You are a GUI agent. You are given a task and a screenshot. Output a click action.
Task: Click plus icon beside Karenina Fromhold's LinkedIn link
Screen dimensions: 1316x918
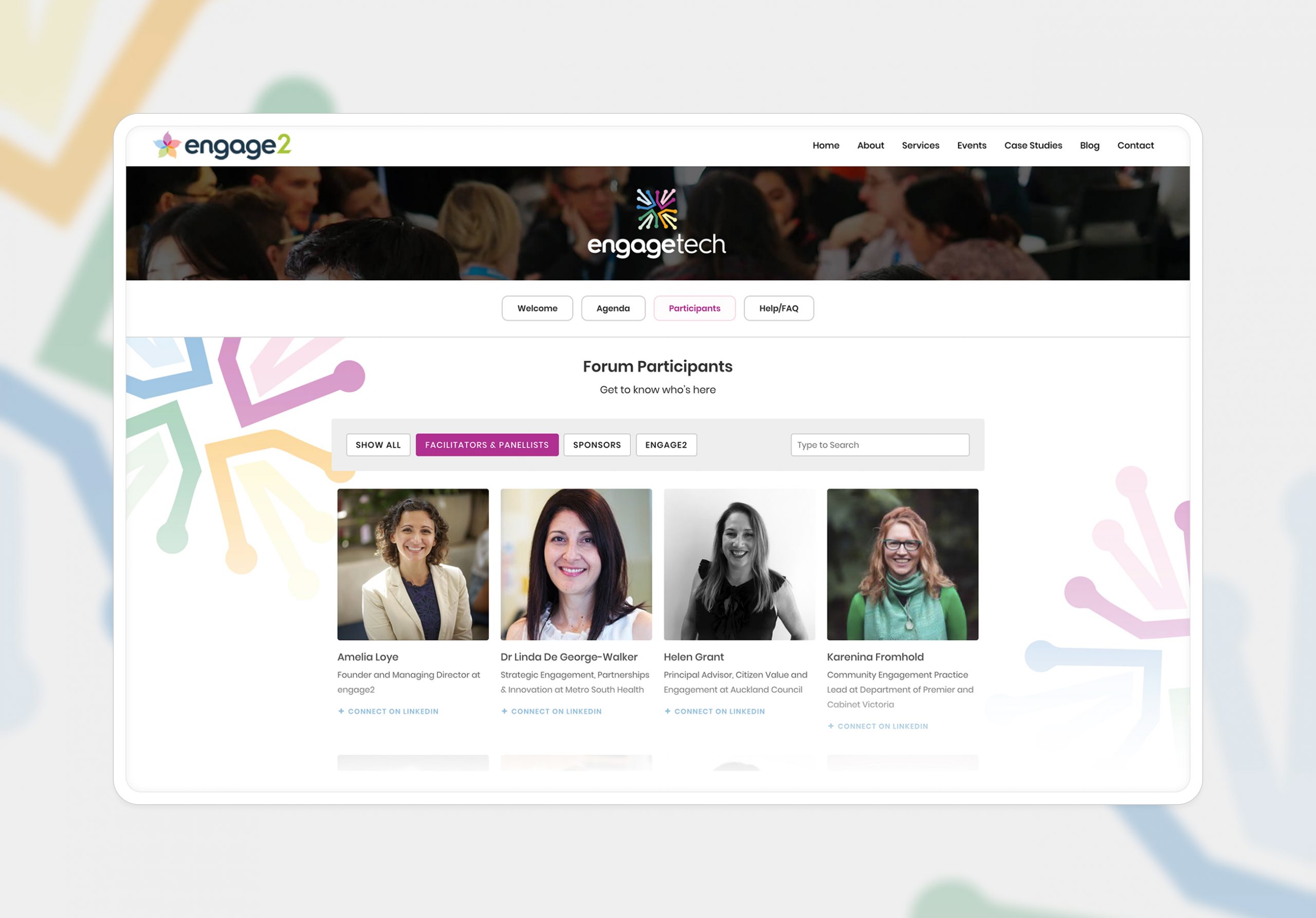tap(831, 726)
